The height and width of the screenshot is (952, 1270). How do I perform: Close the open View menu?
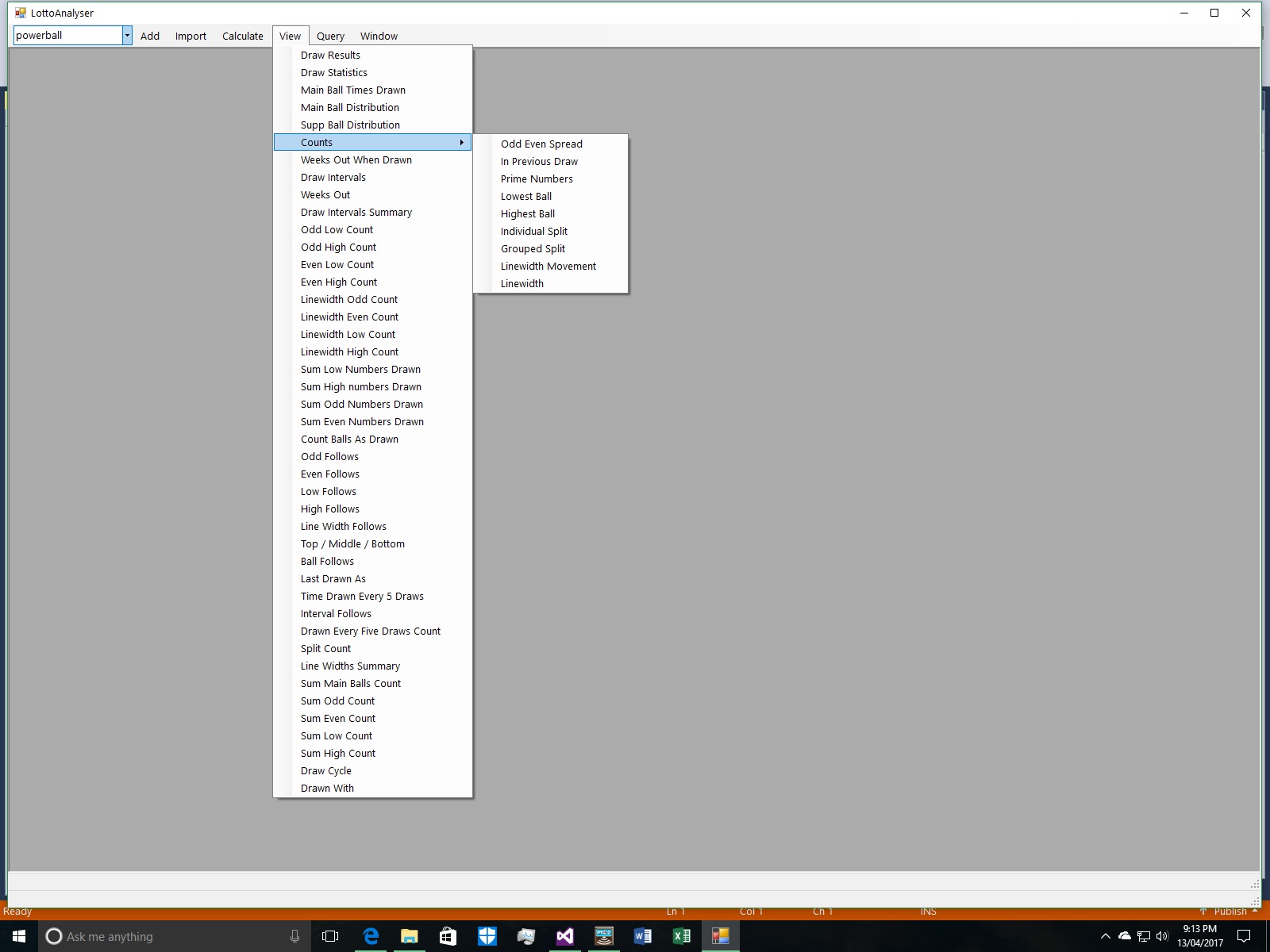tap(290, 36)
